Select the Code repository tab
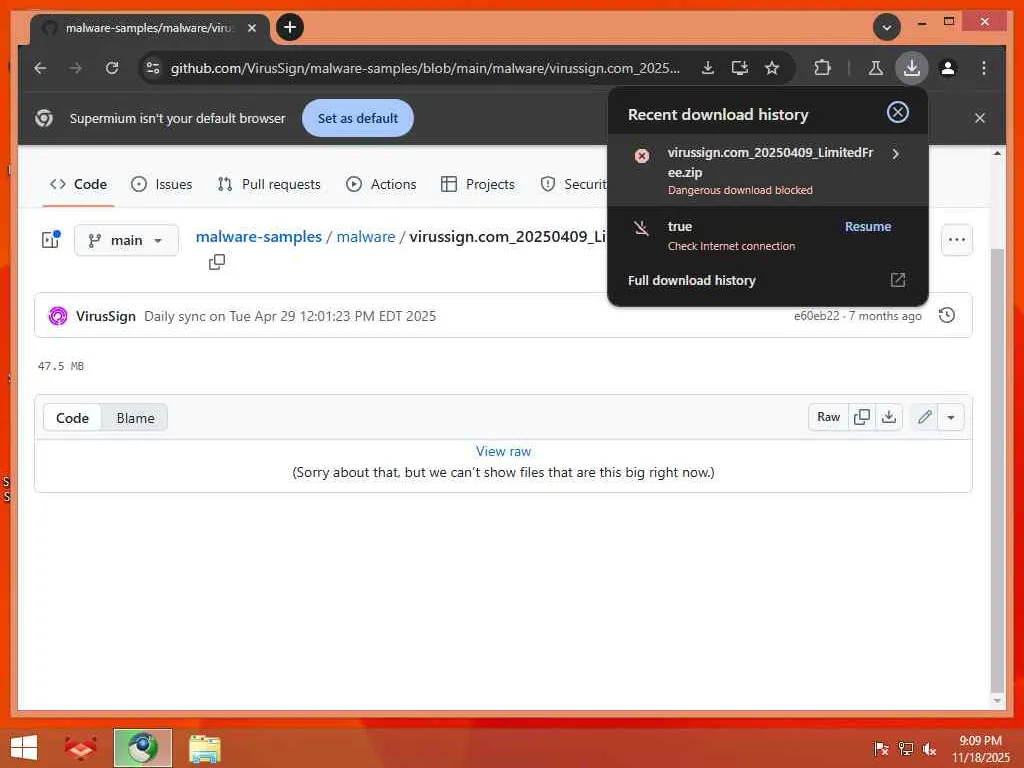1024x768 pixels. [x=78, y=184]
